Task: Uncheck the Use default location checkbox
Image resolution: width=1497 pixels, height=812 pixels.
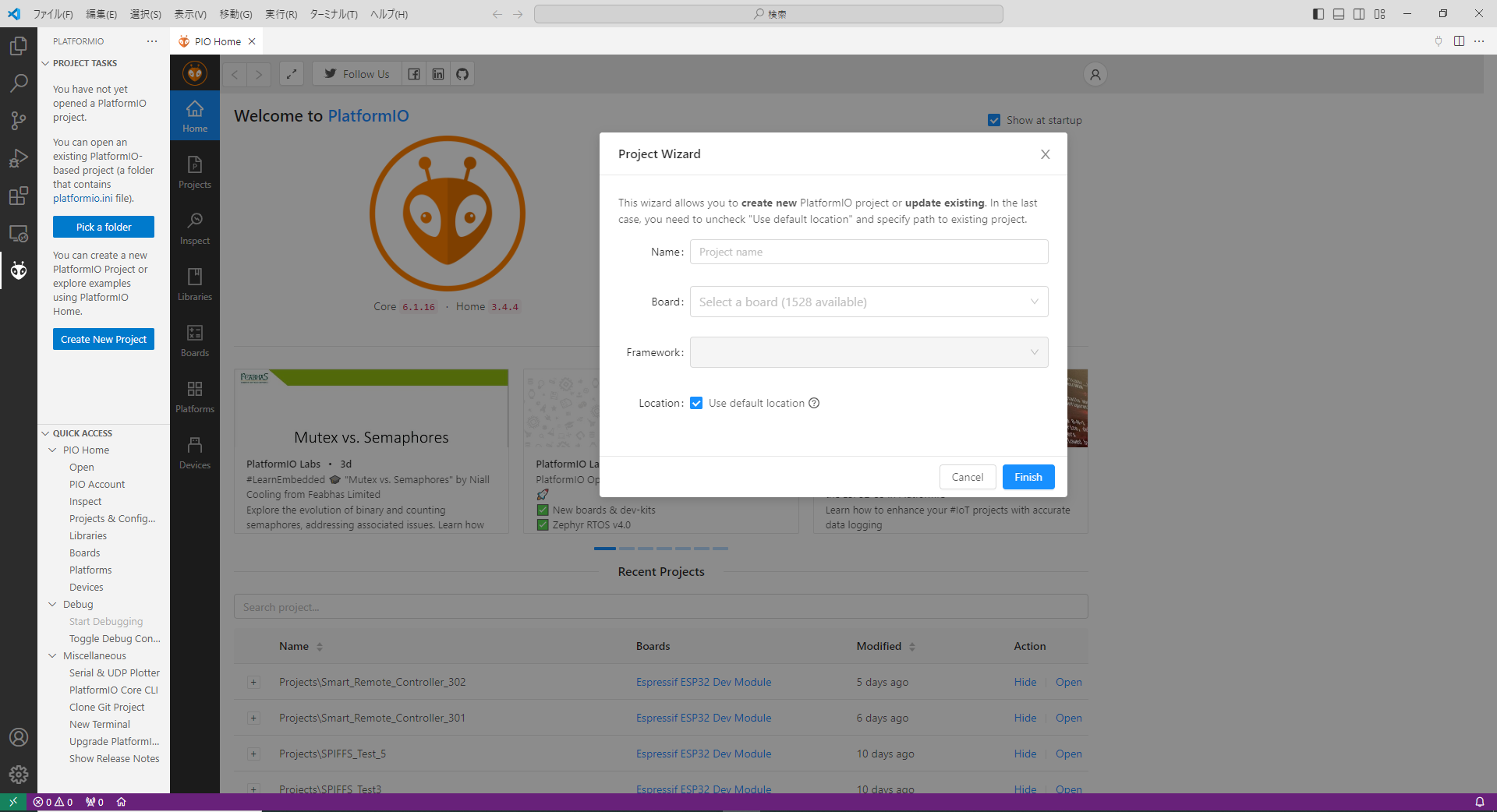Action: [696, 403]
